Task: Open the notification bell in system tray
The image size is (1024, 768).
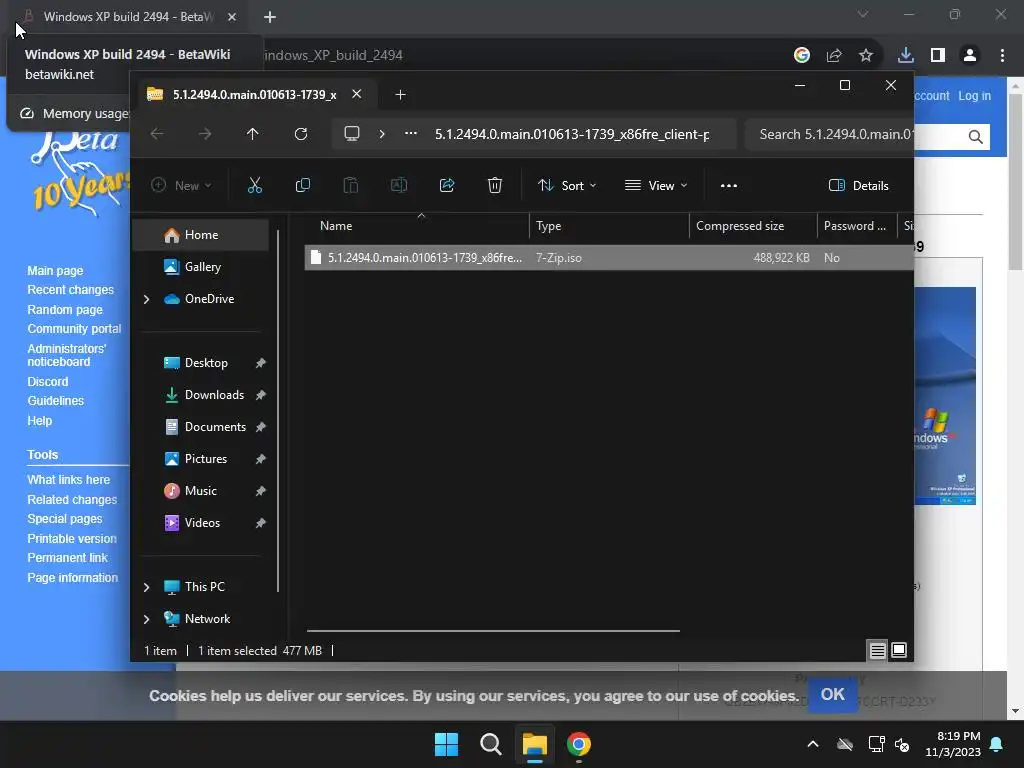Action: tap(997, 744)
